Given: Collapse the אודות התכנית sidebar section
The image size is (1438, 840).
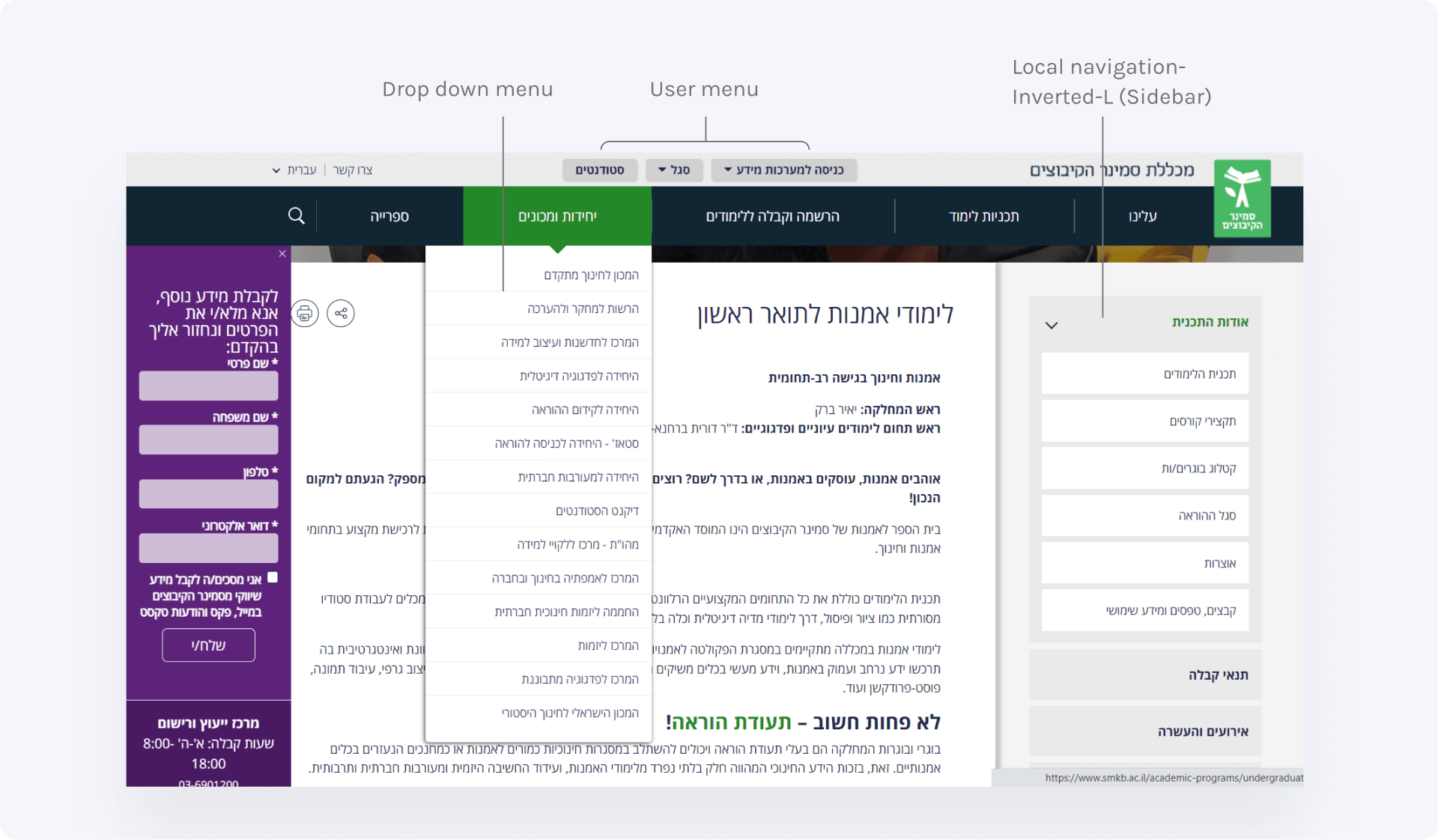Looking at the screenshot, I should pyautogui.click(x=1052, y=325).
